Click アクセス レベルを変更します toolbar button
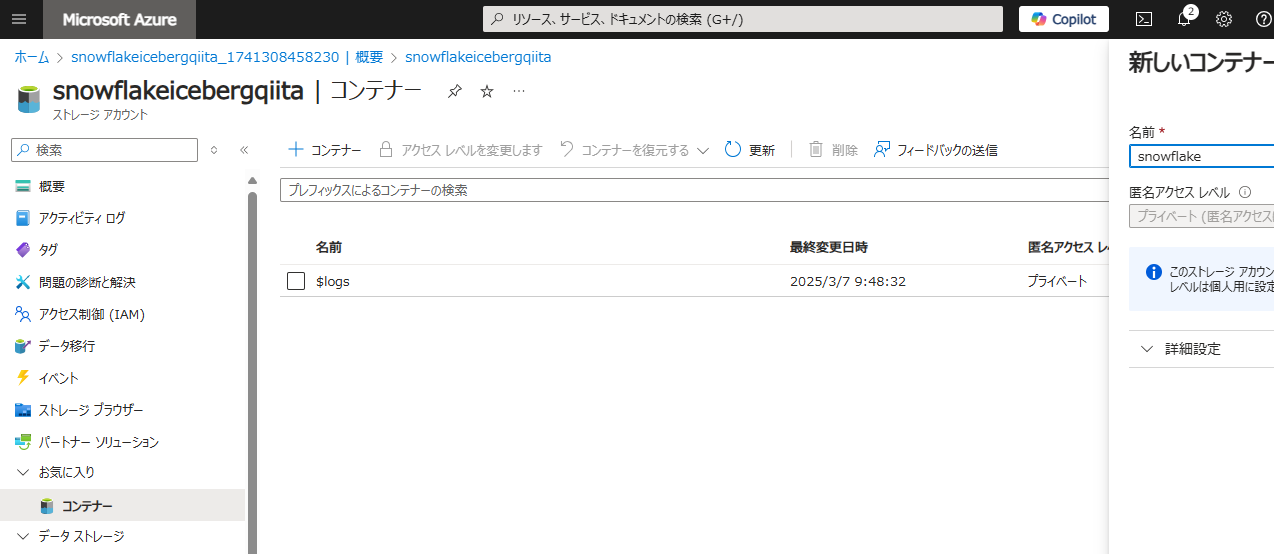The width and height of the screenshot is (1274, 554). [x=460, y=150]
